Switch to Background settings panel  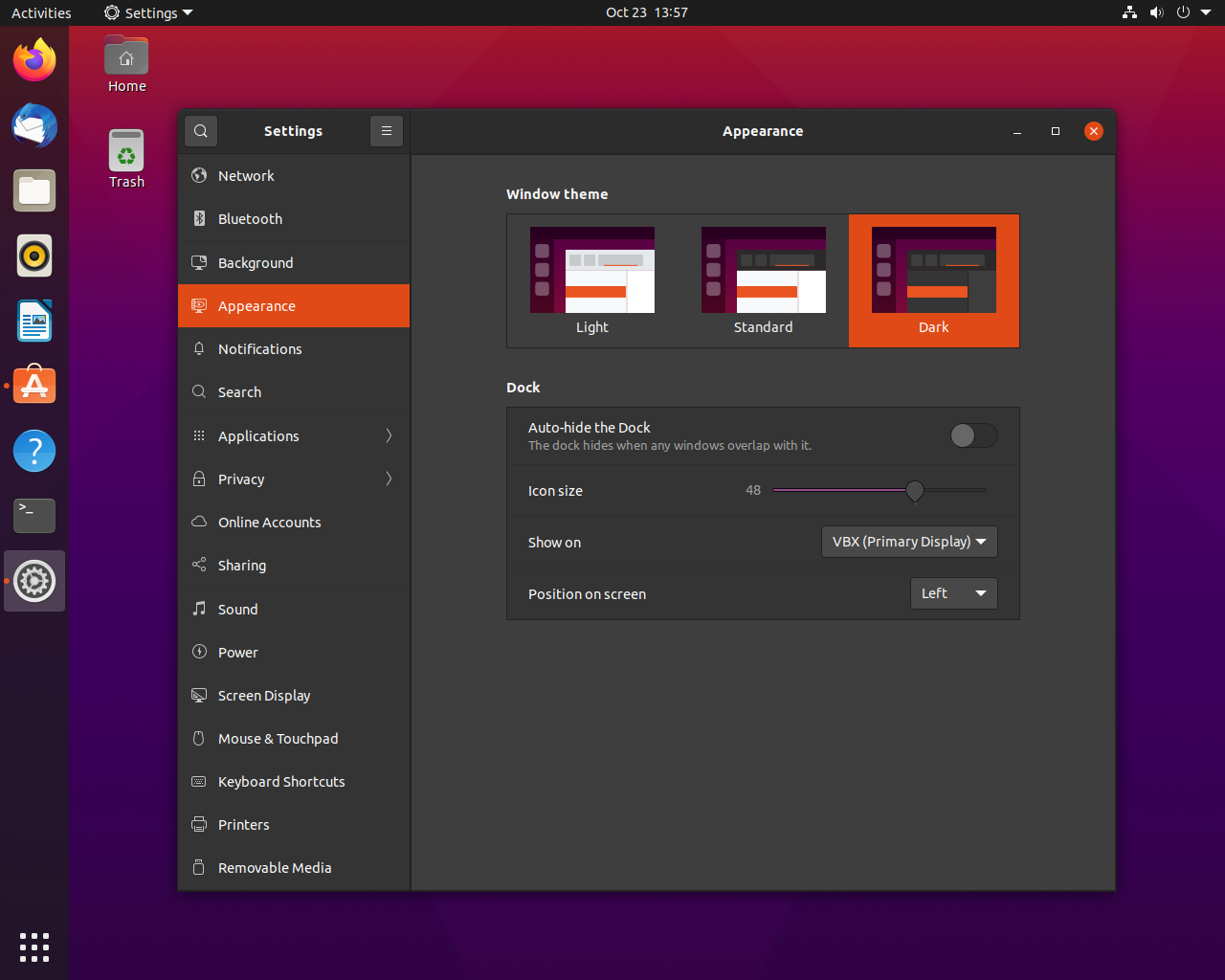(x=294, y=262)
